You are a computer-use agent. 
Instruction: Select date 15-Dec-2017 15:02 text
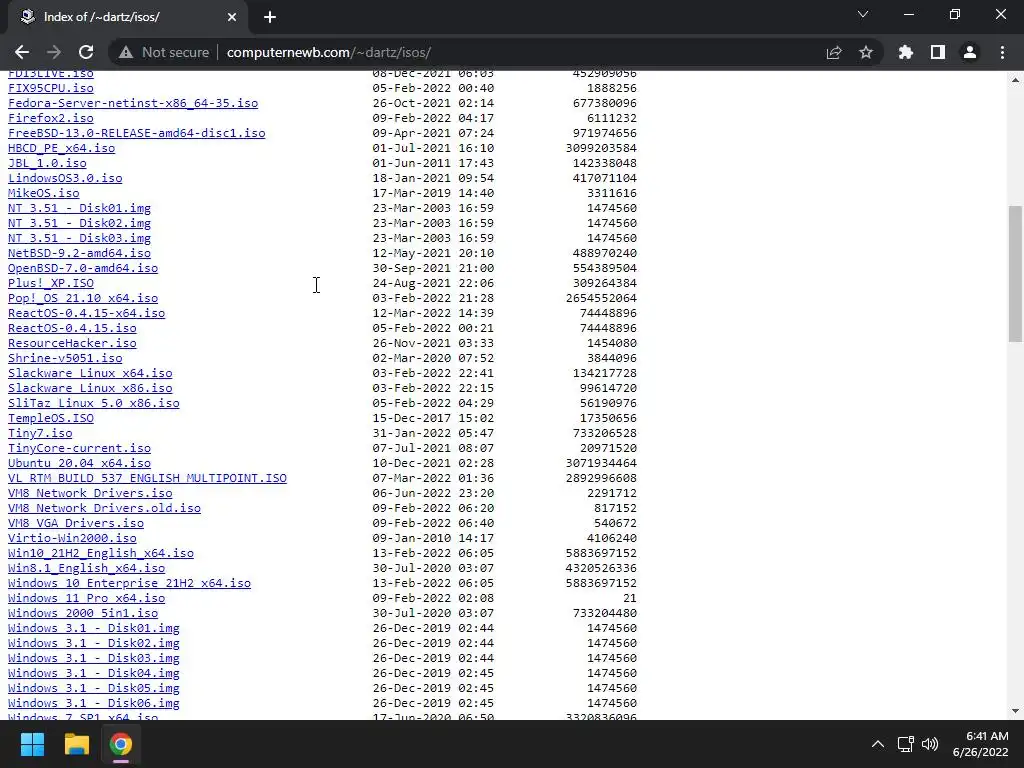433,419
